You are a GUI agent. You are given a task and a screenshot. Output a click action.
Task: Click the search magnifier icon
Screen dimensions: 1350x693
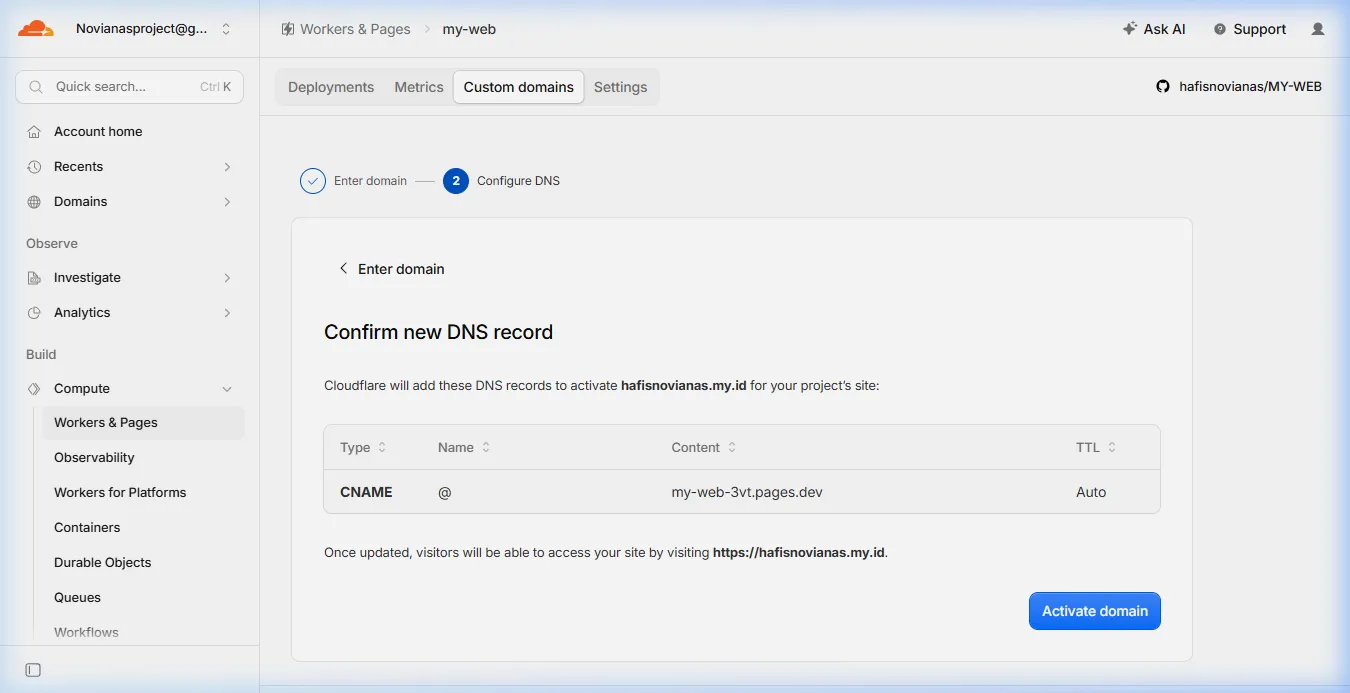pos(36,87)
